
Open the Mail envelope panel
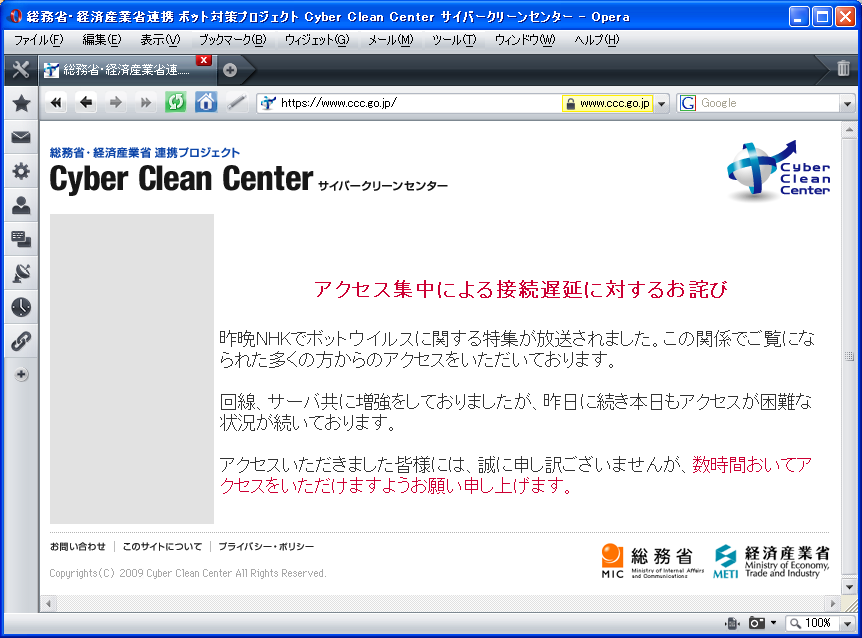[x=21, y=137]
